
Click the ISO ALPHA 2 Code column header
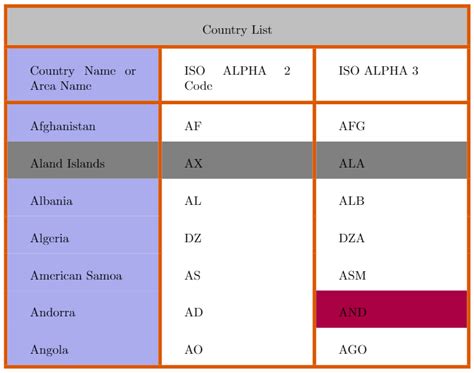[x=237, y=75]
